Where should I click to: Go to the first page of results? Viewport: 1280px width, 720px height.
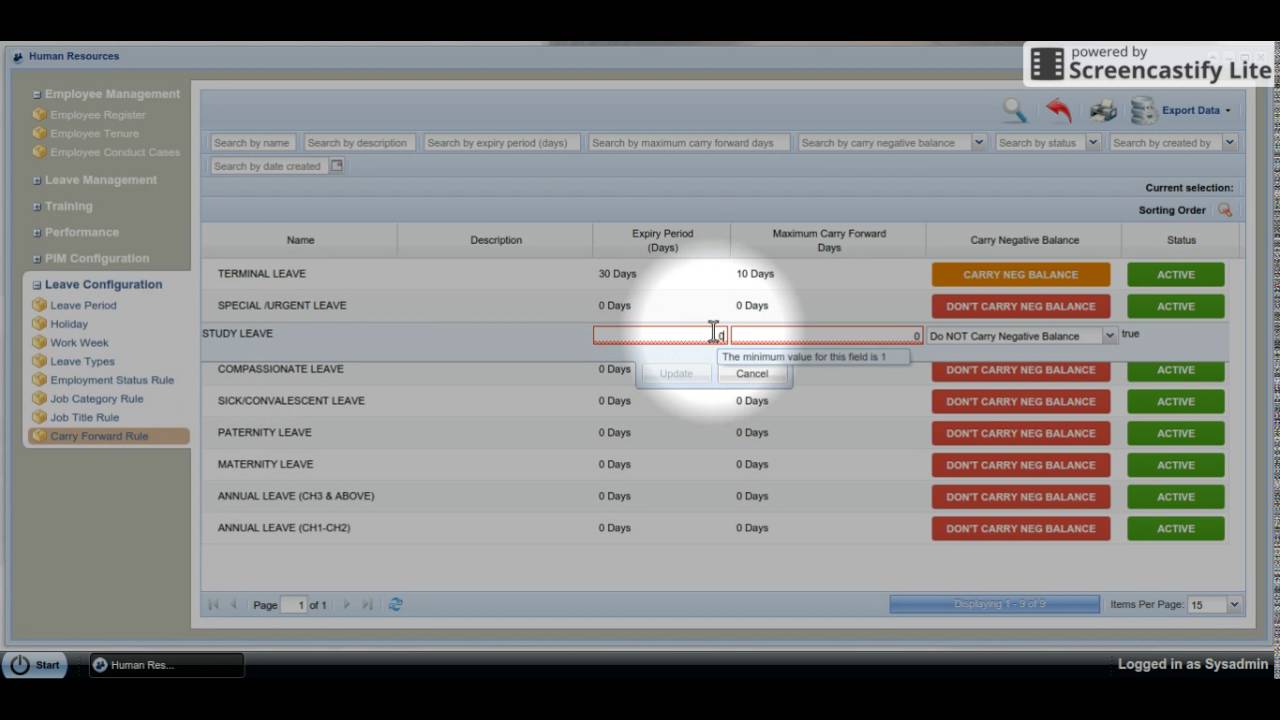(x=213, y=604)
